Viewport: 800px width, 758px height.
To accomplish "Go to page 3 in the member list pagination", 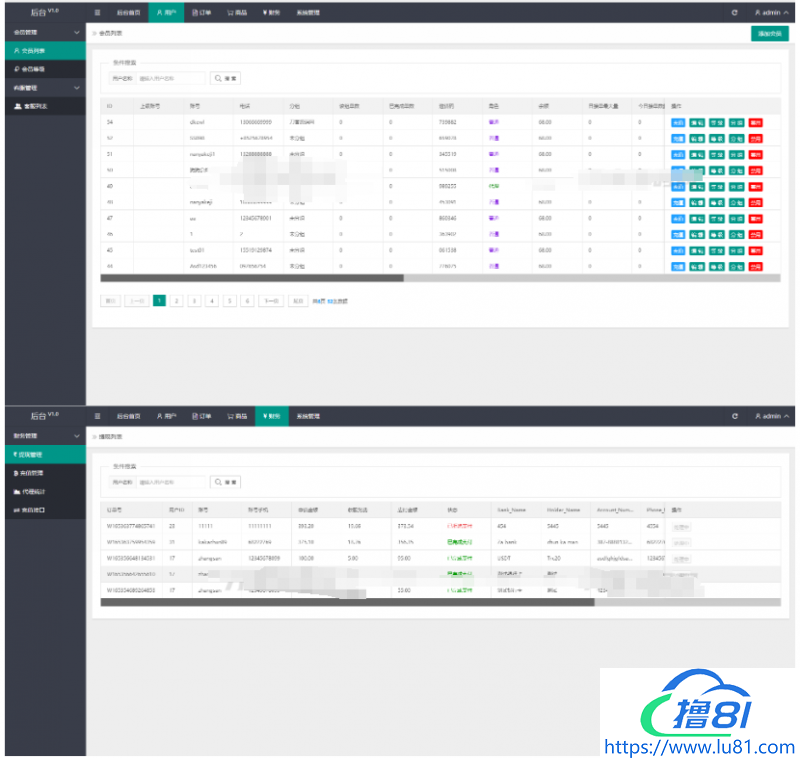I will tap(194, 300).
